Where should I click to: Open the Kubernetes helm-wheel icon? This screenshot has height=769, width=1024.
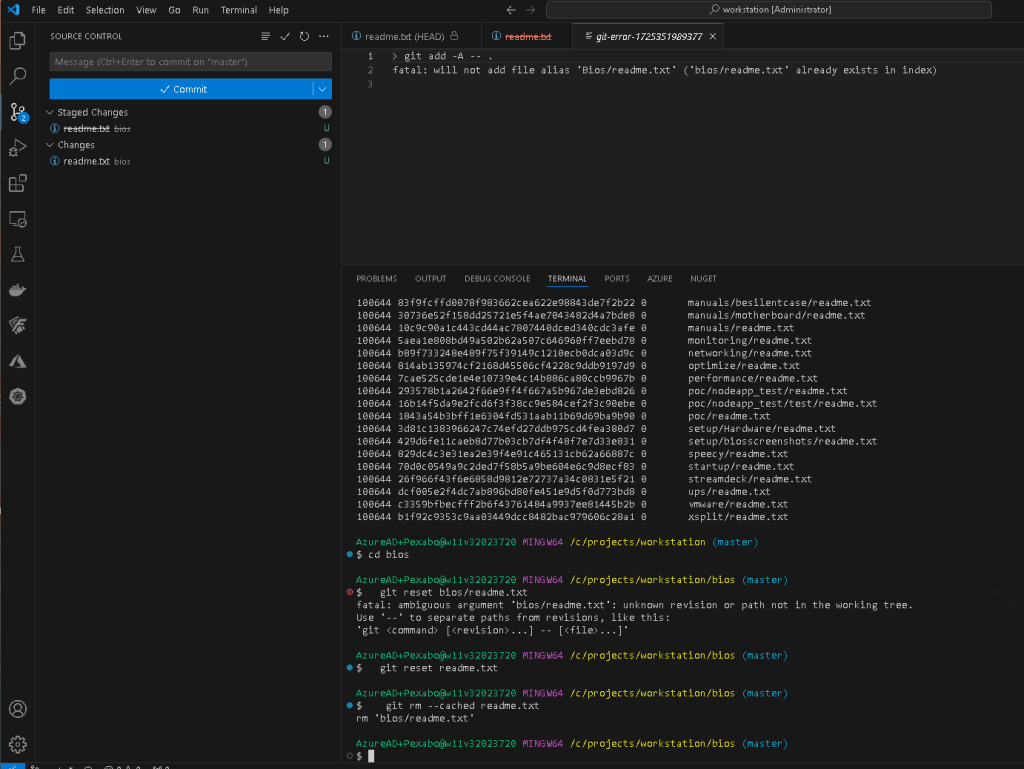click(18, 396)
